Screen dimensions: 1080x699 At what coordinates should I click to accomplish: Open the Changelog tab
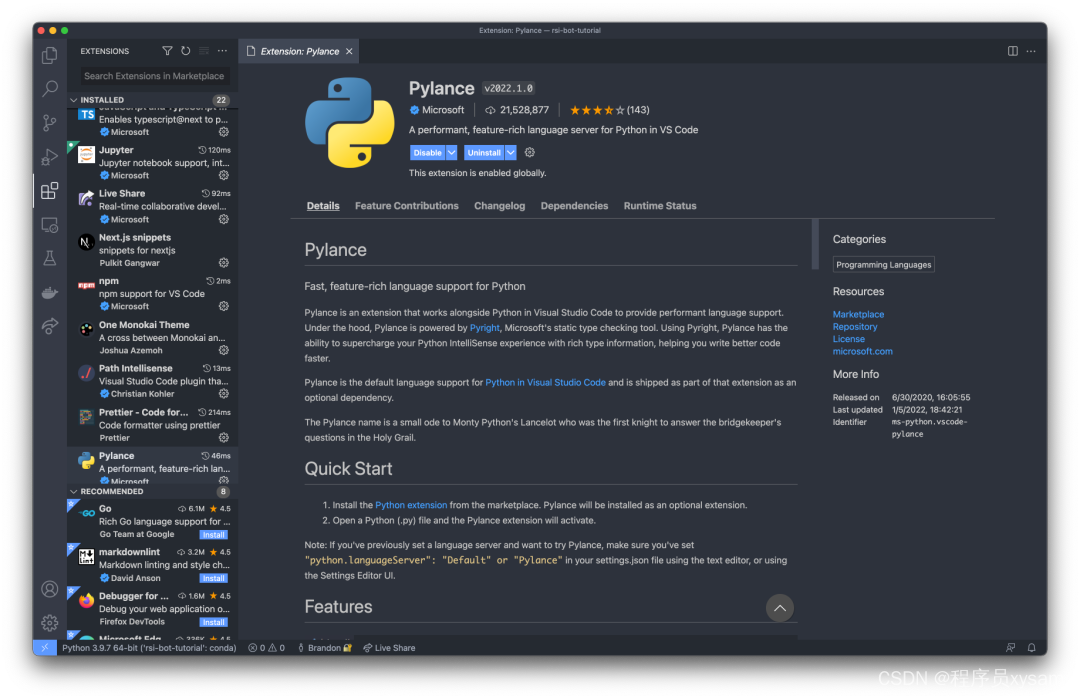coord(499,206)
